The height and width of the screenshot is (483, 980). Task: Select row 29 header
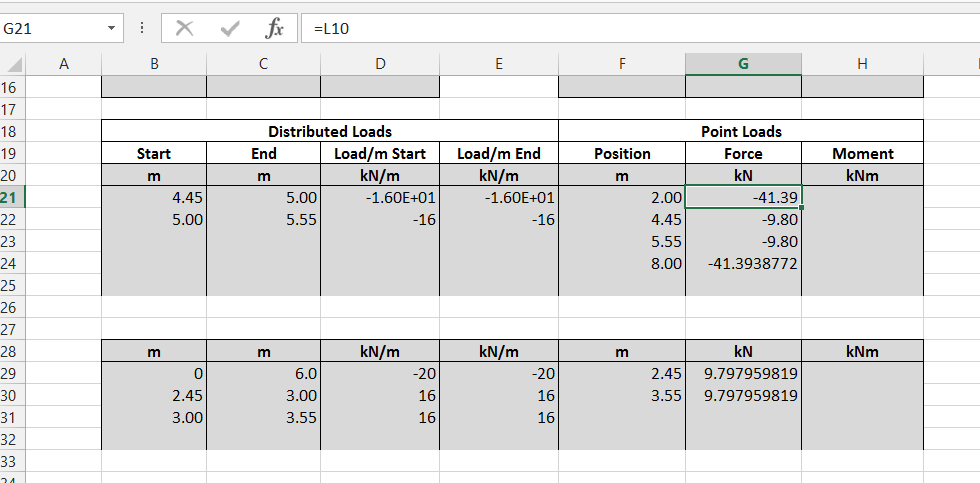pos(10,373)
